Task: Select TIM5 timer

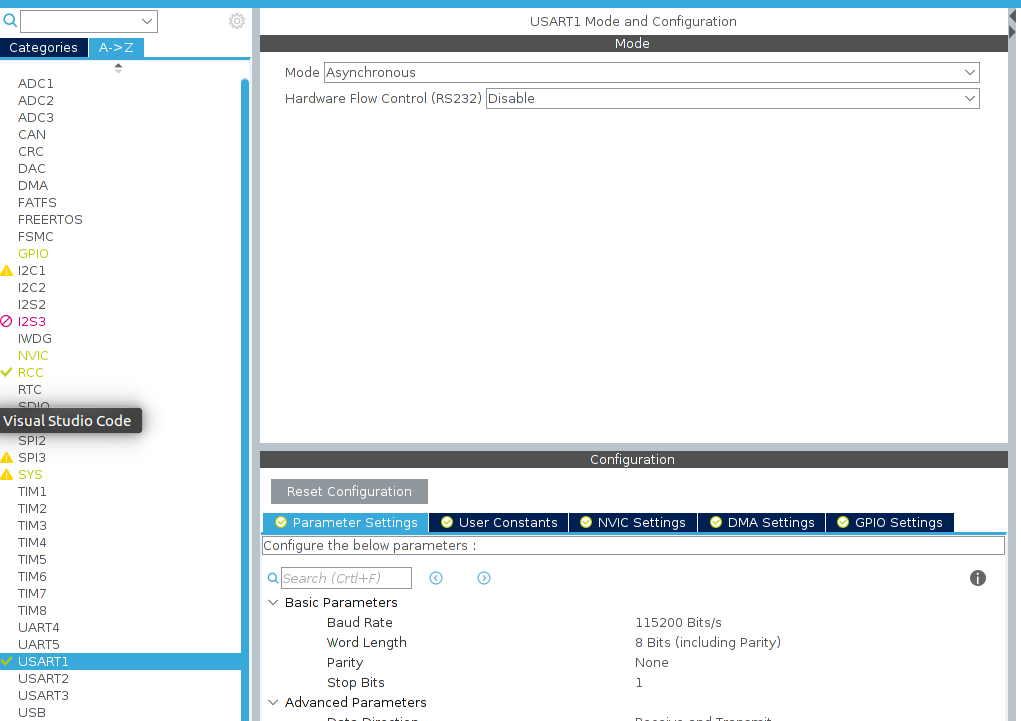Action: click(33, 559)
